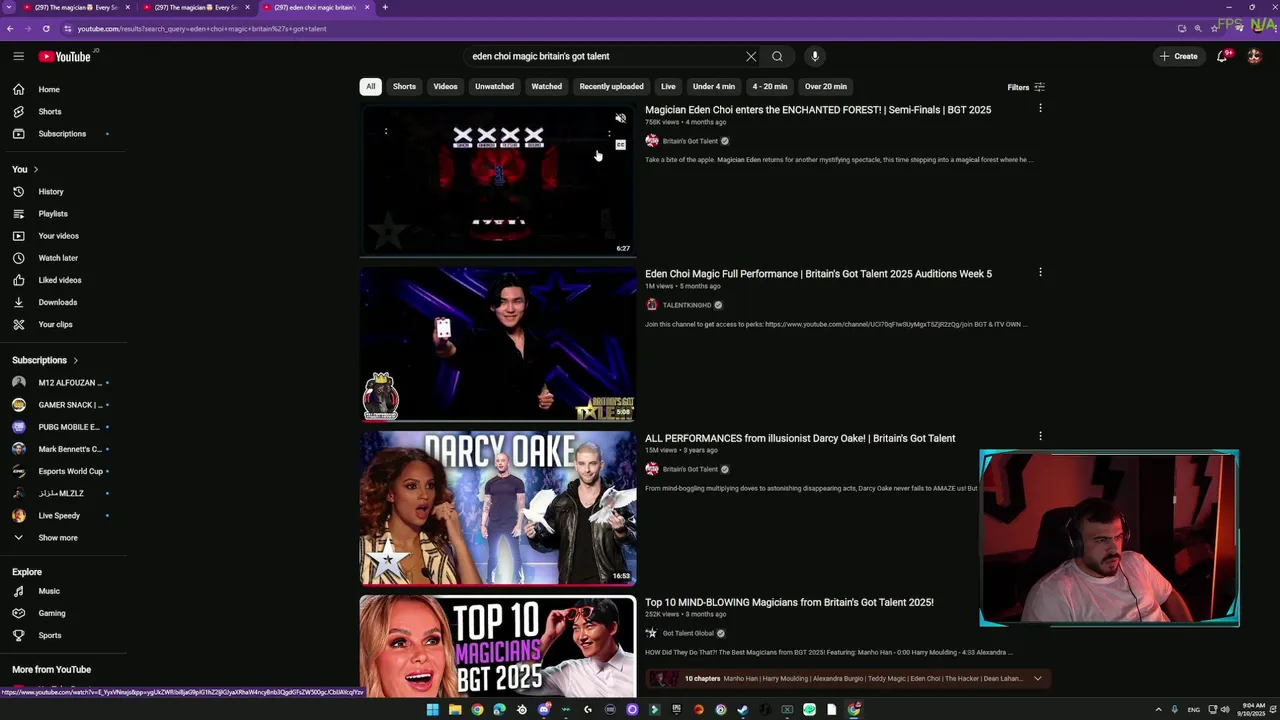Clear the search box with the X
1280x720 pixels.
click(x=751, y=56)
